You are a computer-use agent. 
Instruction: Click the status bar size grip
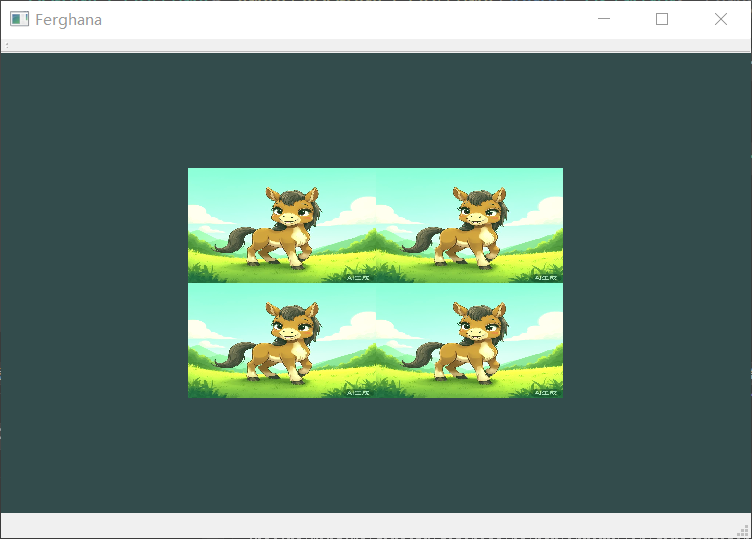[x=743, y=530]
